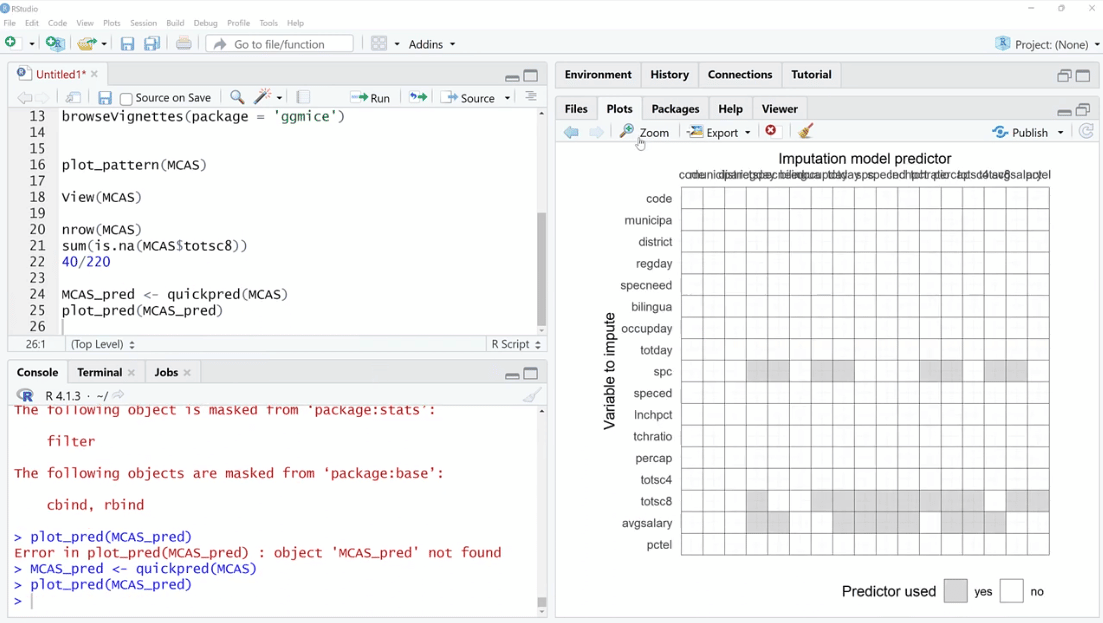Viewport: 1103px width, 623px height.
Task: Open the Addins dropdown
Action: click(x=432, y=44)
